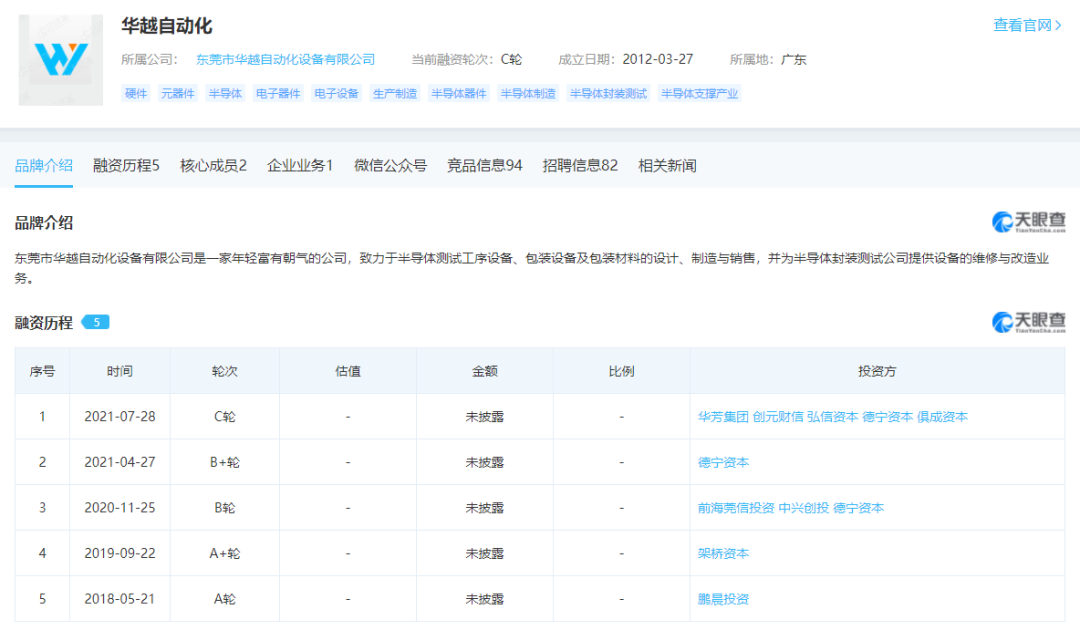Select the 半导体封装测试 tag

tap(608, 94)
